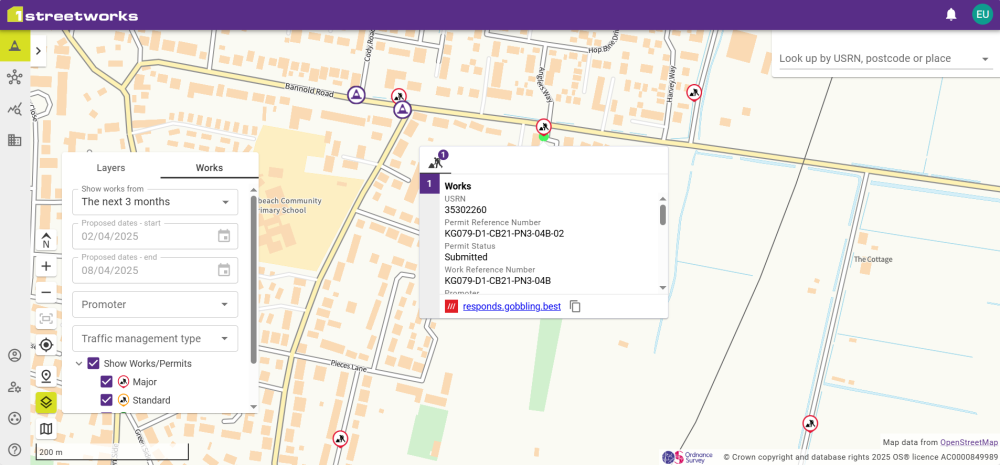The image size is (1000, 465).
Task: Click the red what3words logo icon
Action: (452, 306)
